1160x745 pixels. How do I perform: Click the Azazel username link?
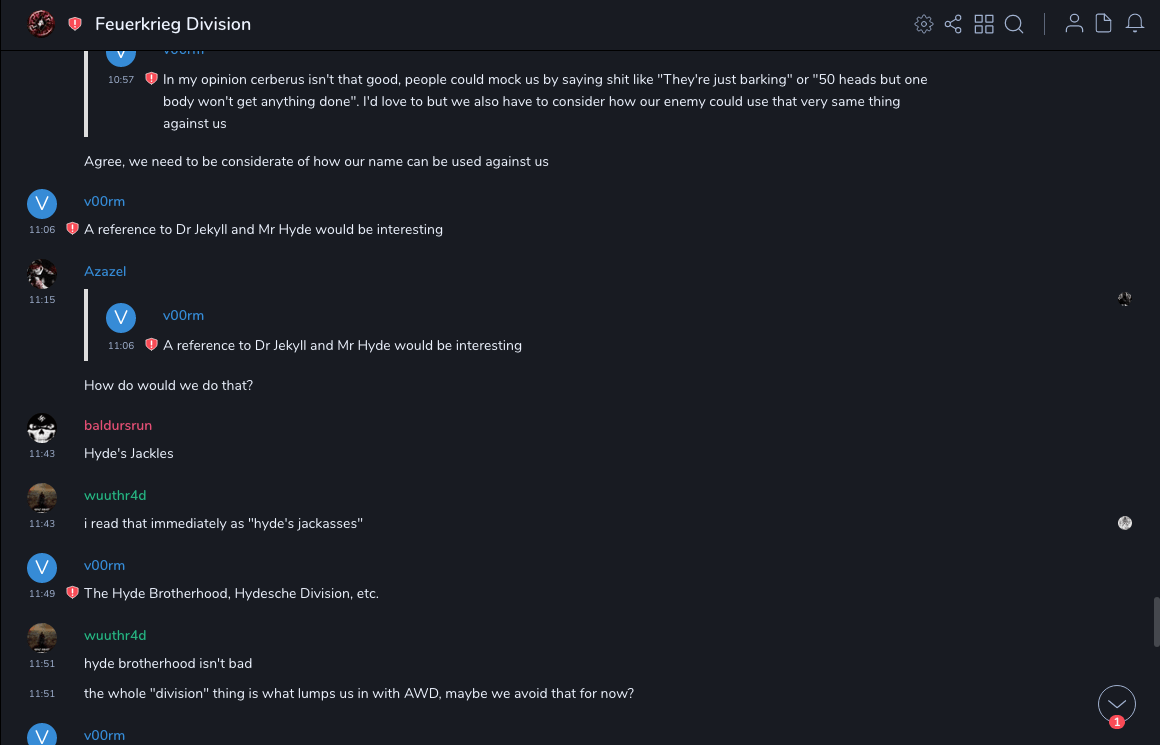click(105, 272)
